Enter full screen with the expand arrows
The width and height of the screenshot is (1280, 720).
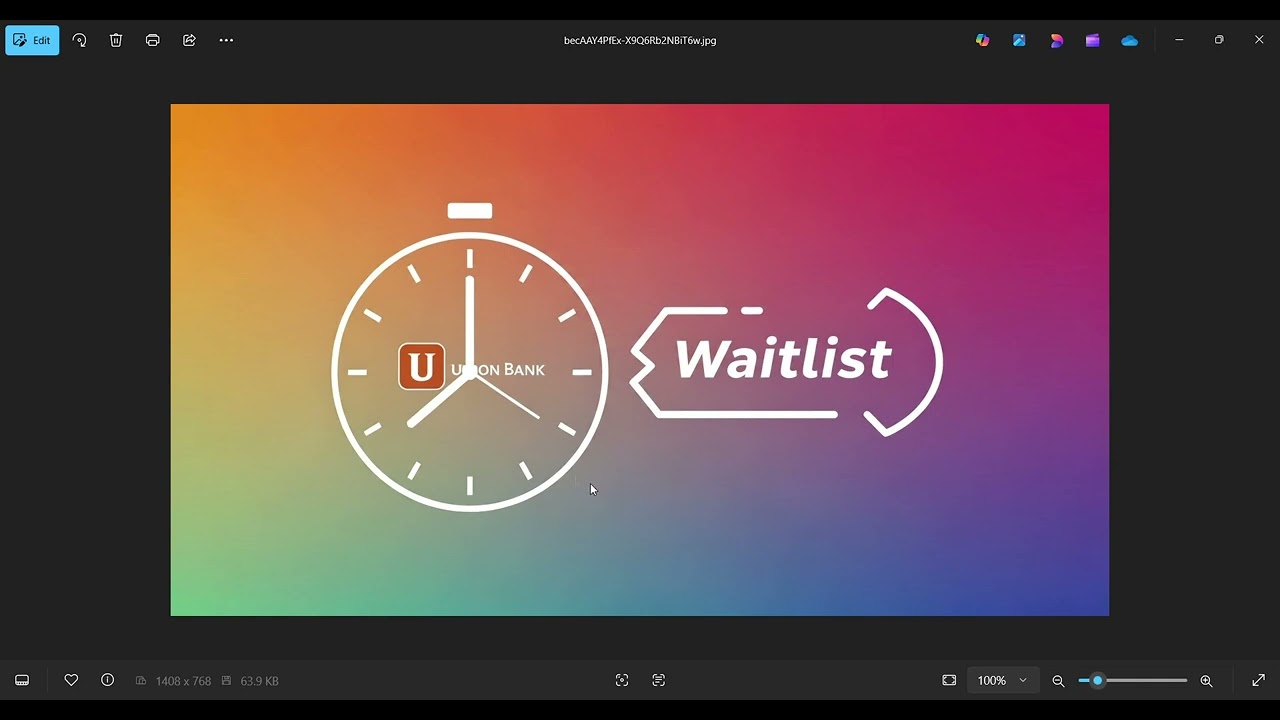tap(1259, 680)
